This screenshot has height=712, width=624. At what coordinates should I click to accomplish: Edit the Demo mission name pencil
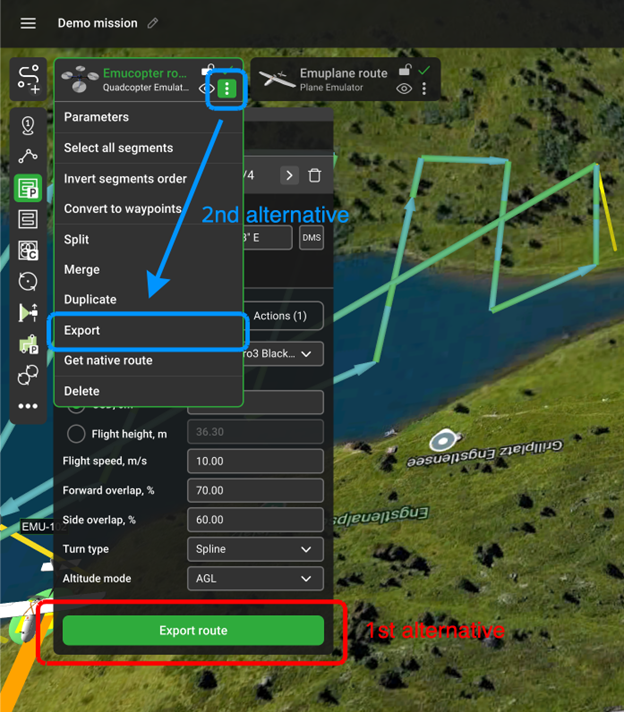[x=153, y=23]
